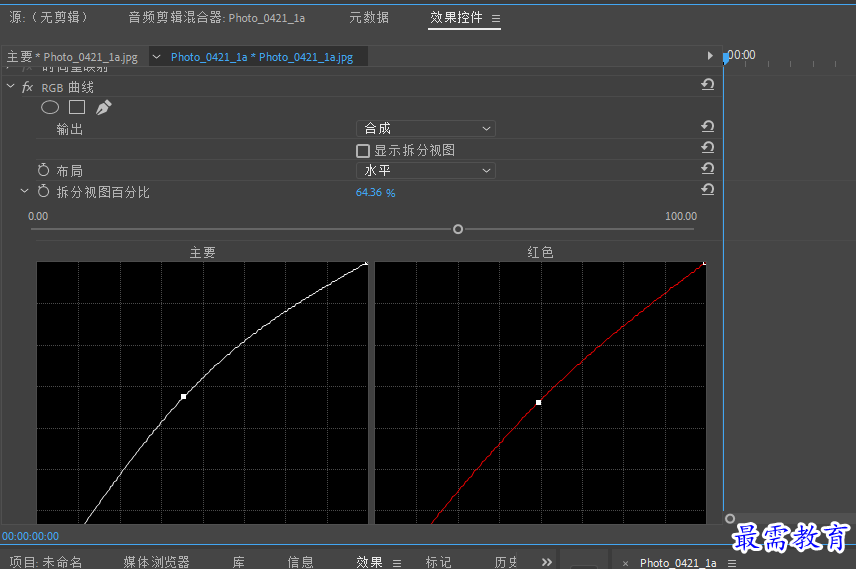Screen dimensions: 856x569
Task: Click the control point on 红色 curve
Action: point(538,402)
